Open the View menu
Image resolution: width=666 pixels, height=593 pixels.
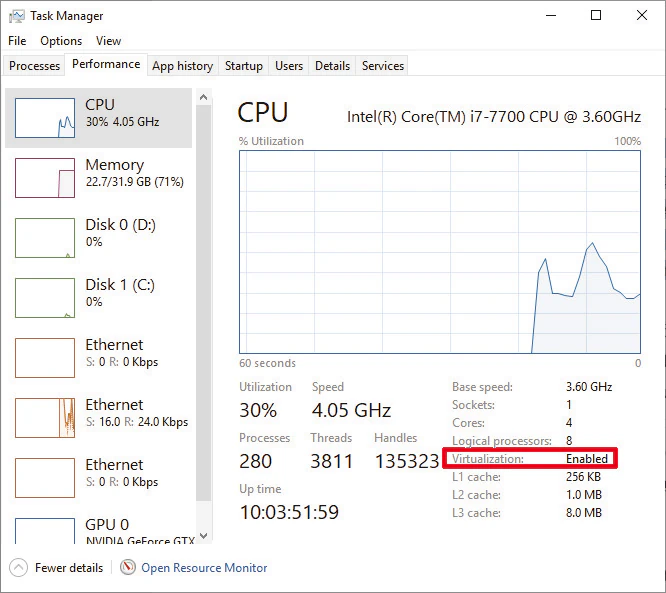coord(108,41)
